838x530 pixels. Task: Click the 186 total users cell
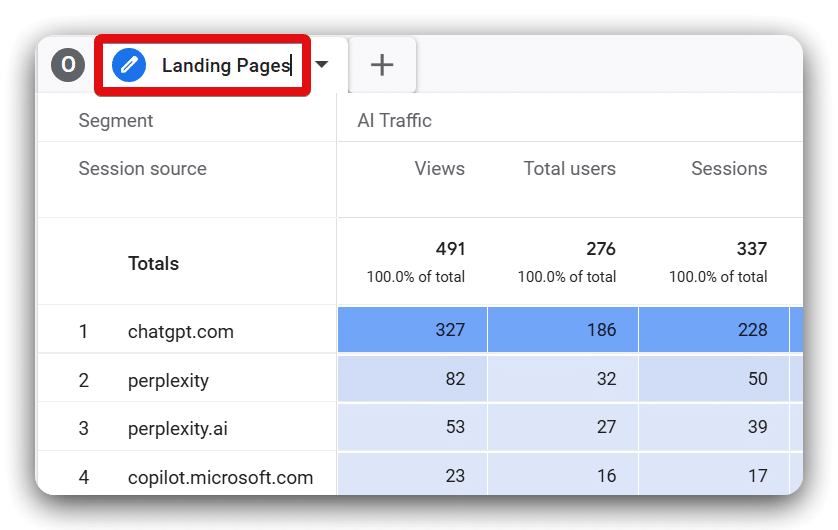click(x=563, y=330)
